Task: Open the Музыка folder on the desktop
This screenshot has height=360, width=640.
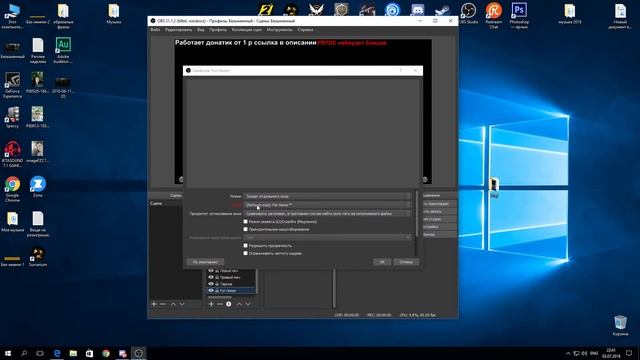Action: pyautogui.click(x=113, y=13)
